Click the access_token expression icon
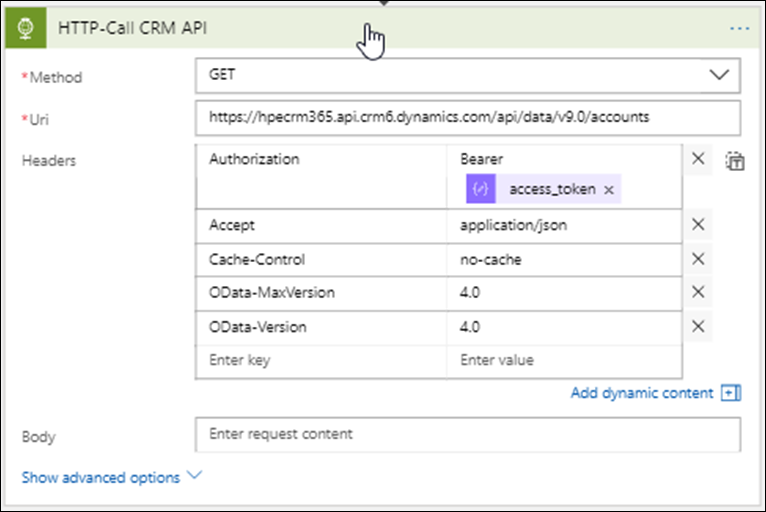The image size is (766, 512). 478,189
